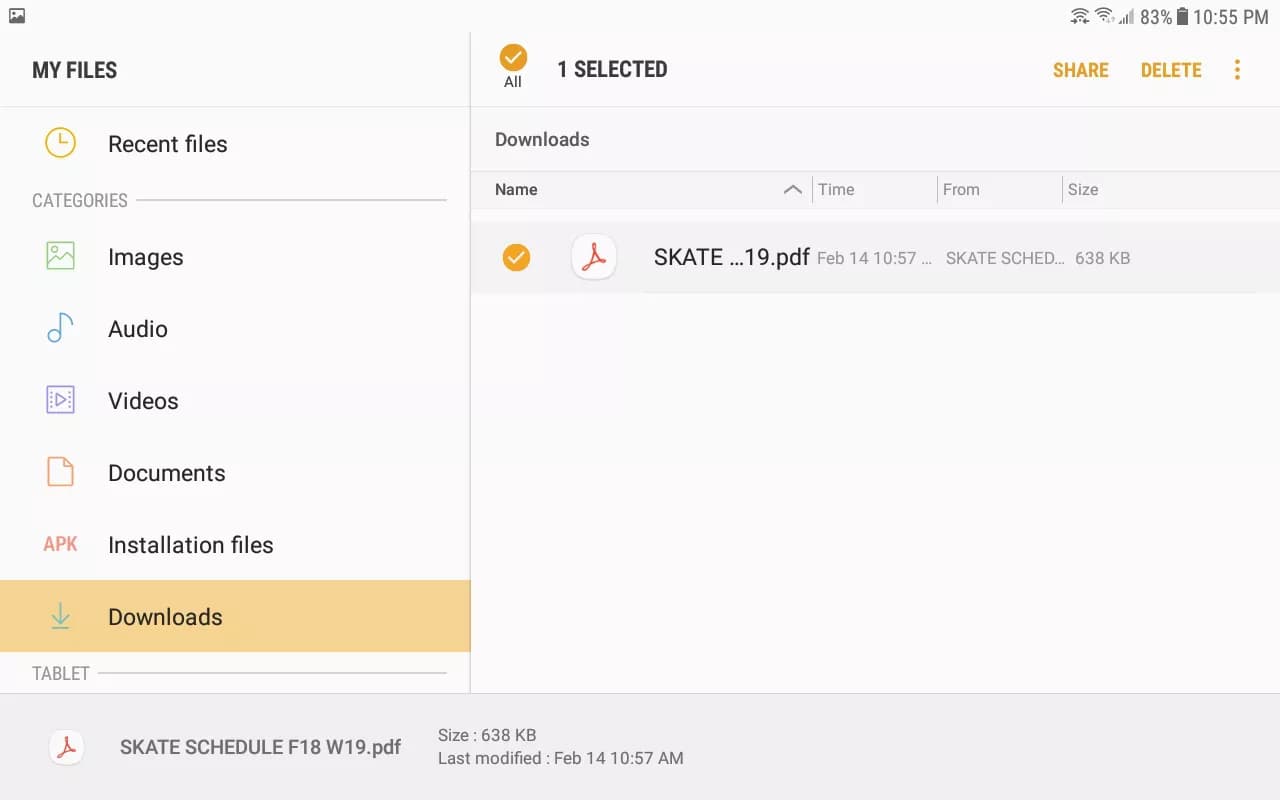The height and width of the screenshot is (800, 1280).
Task: Click the Downloads arrow icon
Action: 60,617
